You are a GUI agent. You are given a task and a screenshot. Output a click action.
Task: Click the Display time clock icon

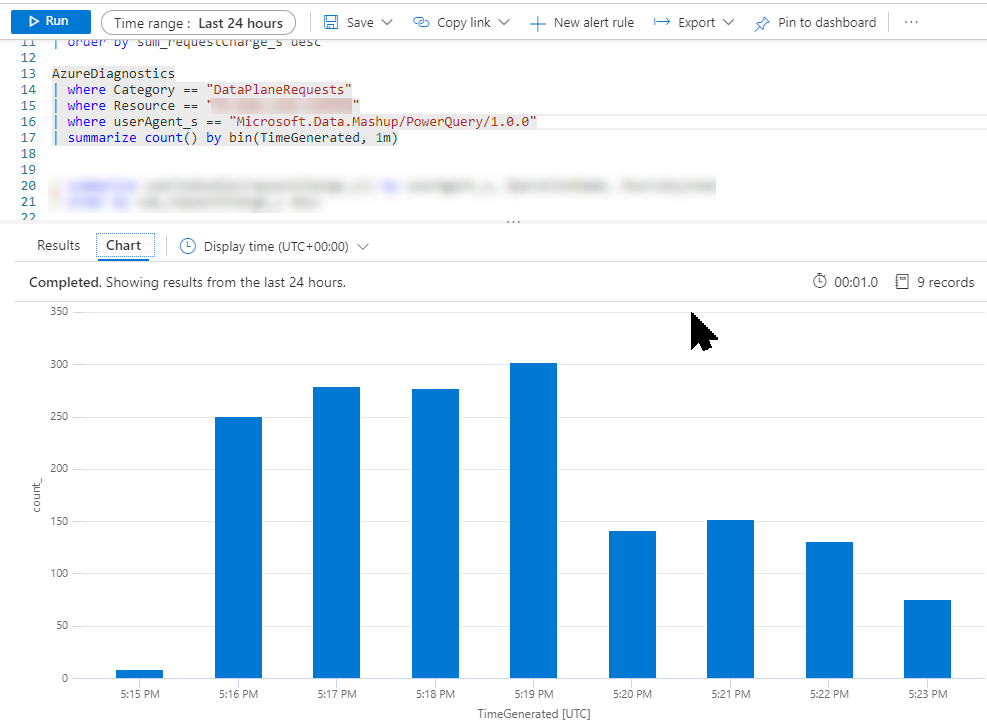pos(187,246)
